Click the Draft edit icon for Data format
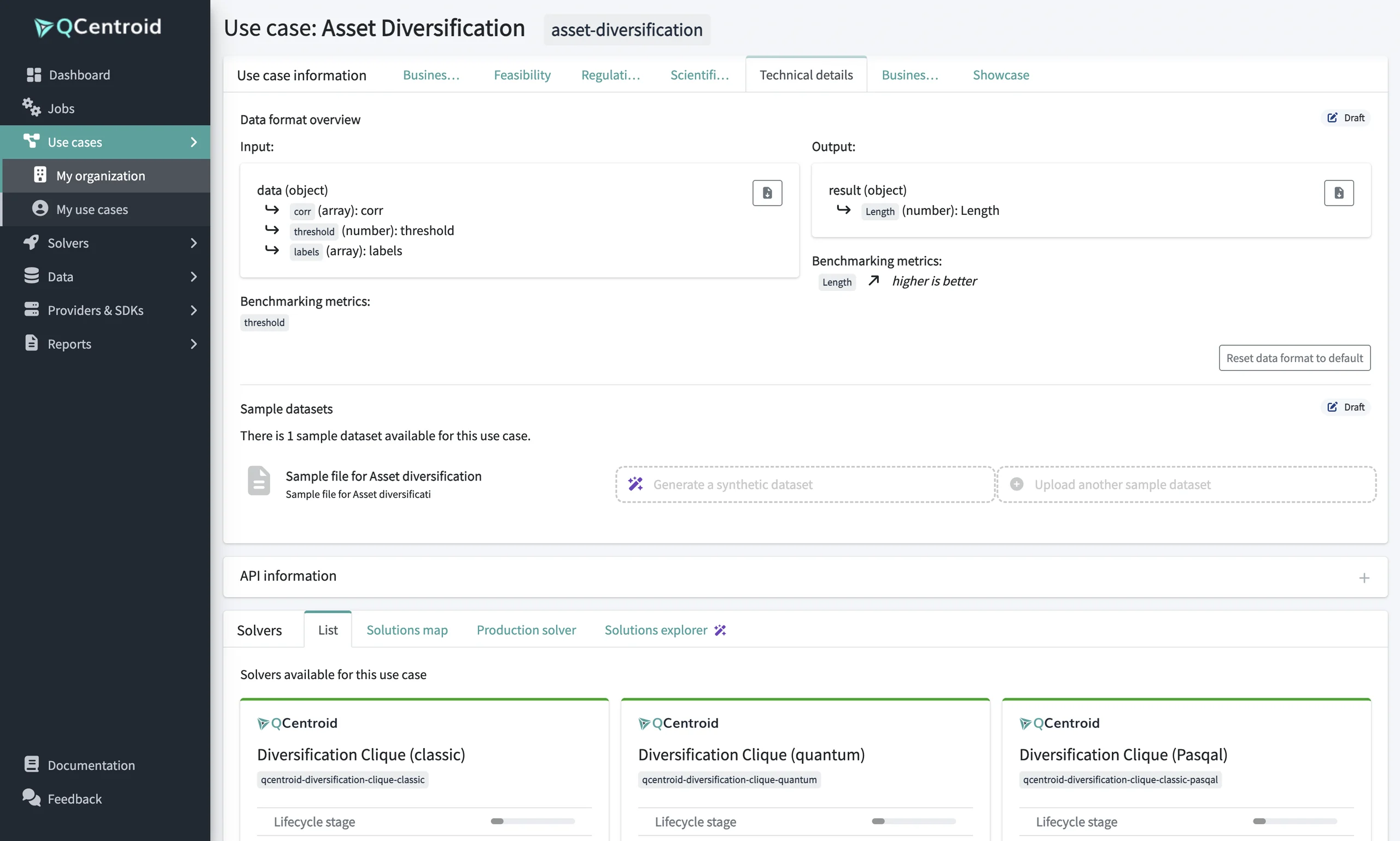The width and height of the screenshot is (1400, 841). coord(1332,118)
